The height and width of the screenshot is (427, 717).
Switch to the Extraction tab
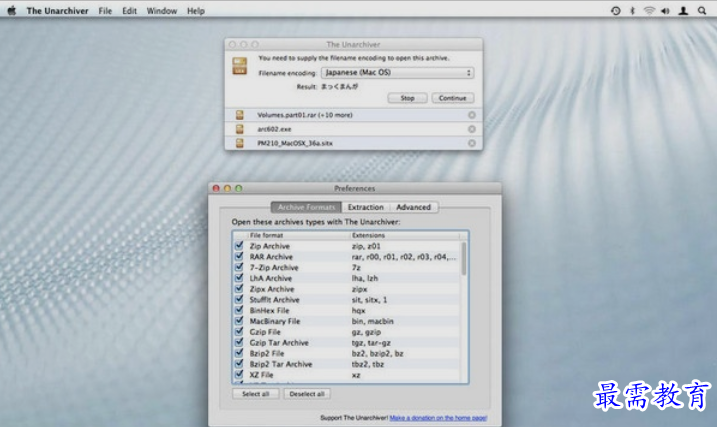pyautogui.click(x=365, y=207)
